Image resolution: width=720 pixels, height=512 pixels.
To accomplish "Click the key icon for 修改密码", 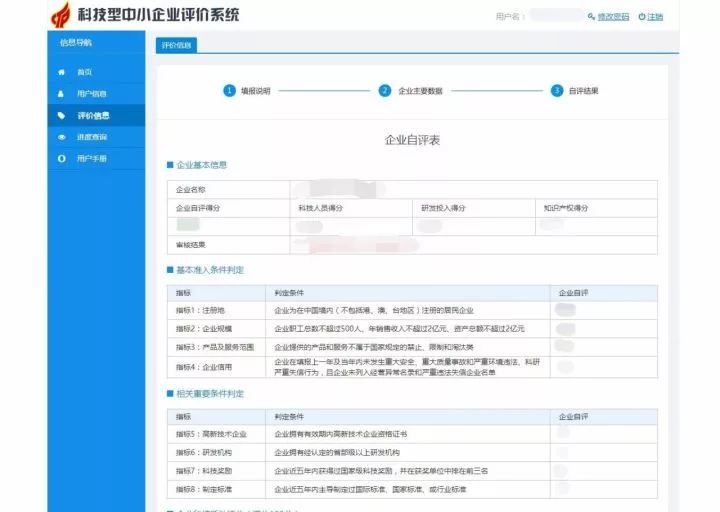I will tap(591, 17).
